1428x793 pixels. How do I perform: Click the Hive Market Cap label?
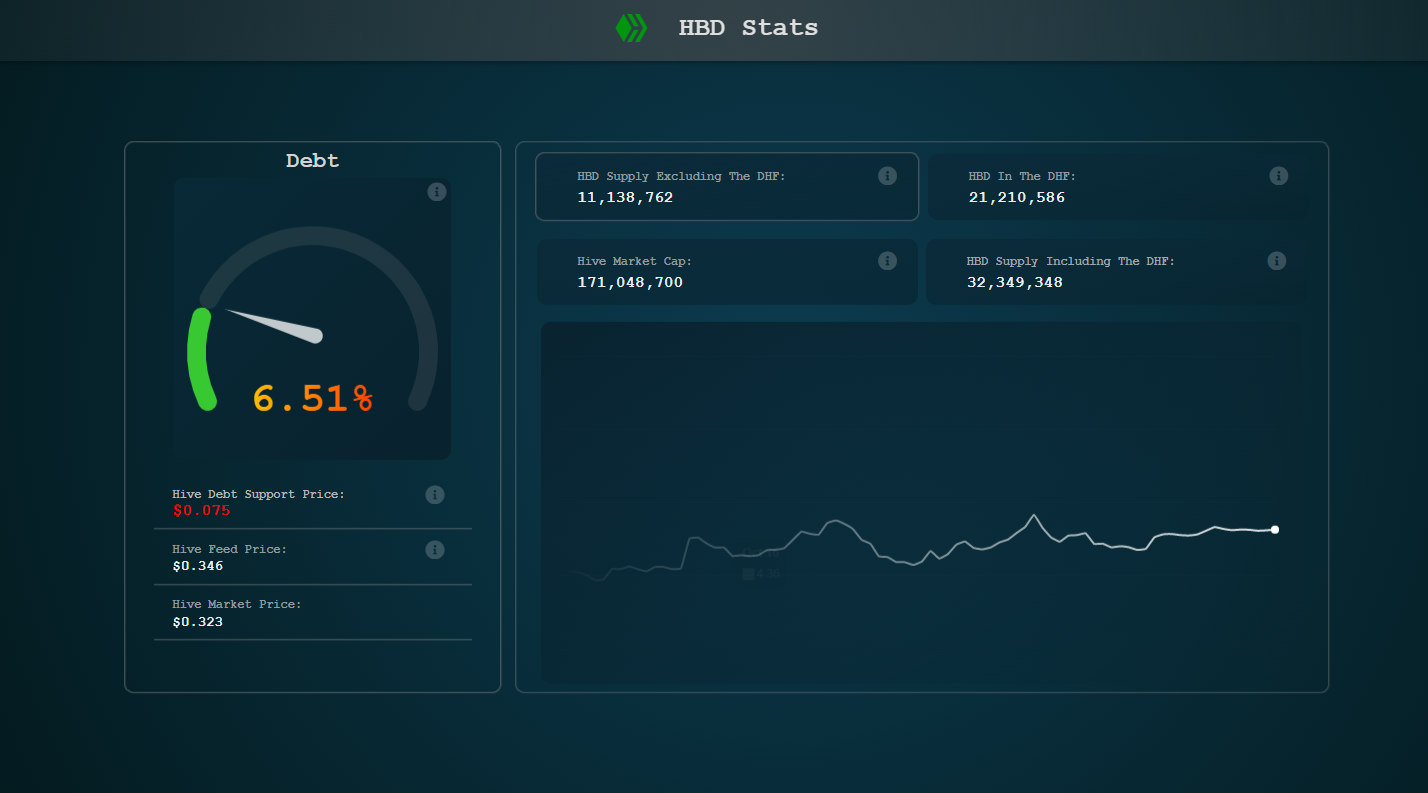[x=634, y=261]
